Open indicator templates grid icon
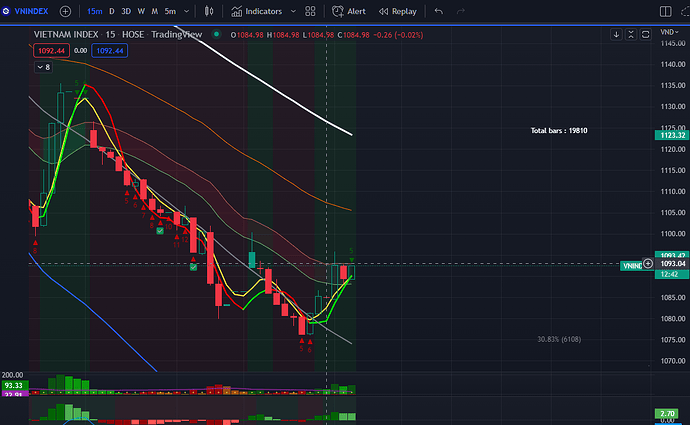This screenshot has width=690, height=425. (x=310, y=11)
